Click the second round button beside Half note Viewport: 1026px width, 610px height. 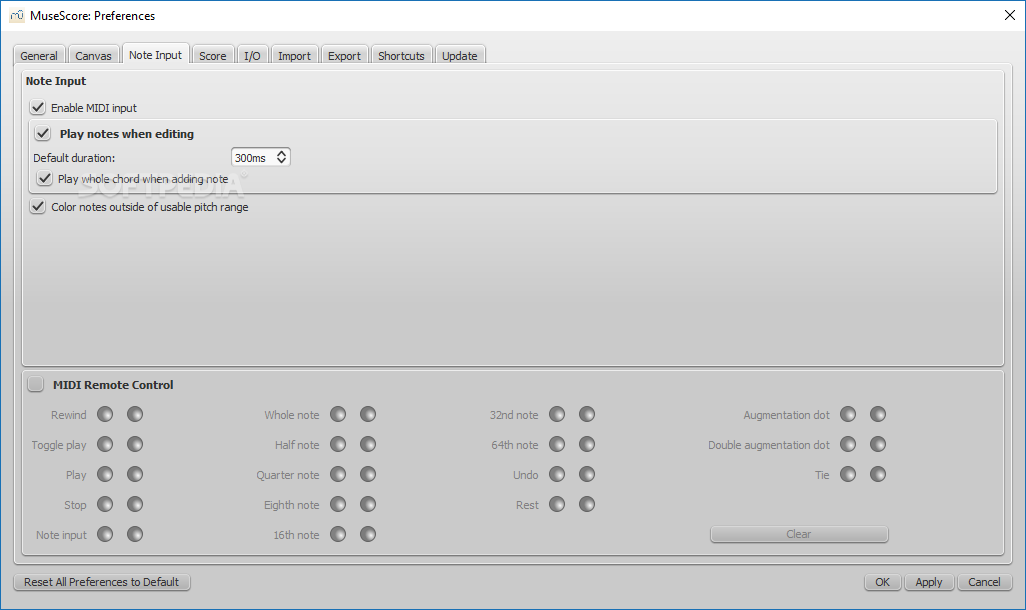[x=368, y=444]
